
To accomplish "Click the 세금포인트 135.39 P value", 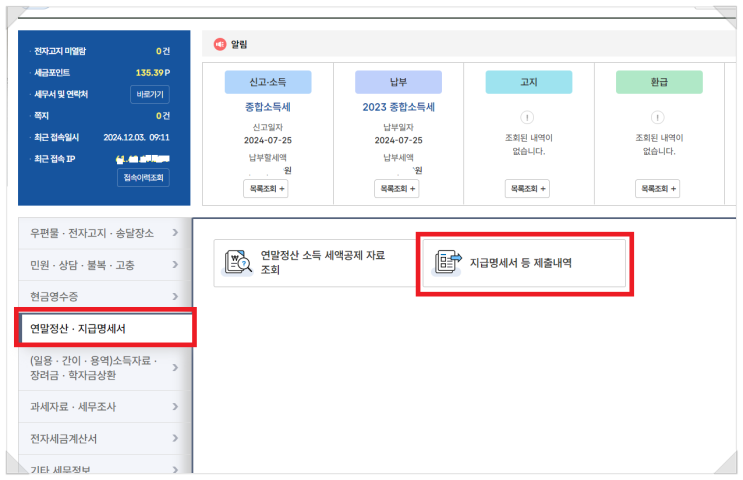I will click(153, 72).
